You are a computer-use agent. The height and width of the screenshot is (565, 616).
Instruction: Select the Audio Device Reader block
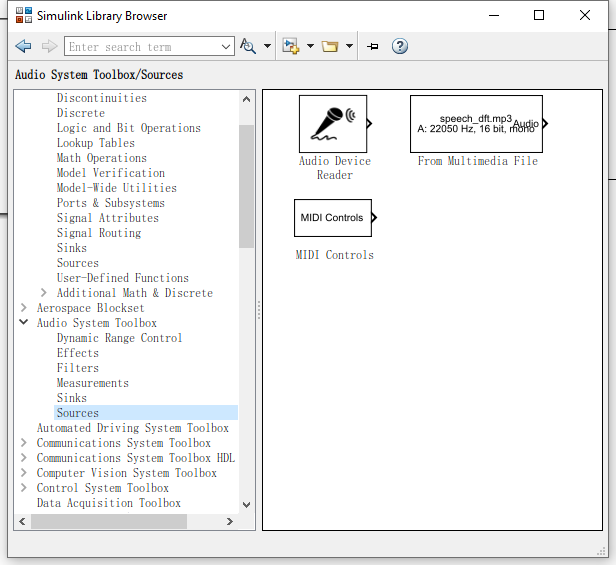click(333, 124)
